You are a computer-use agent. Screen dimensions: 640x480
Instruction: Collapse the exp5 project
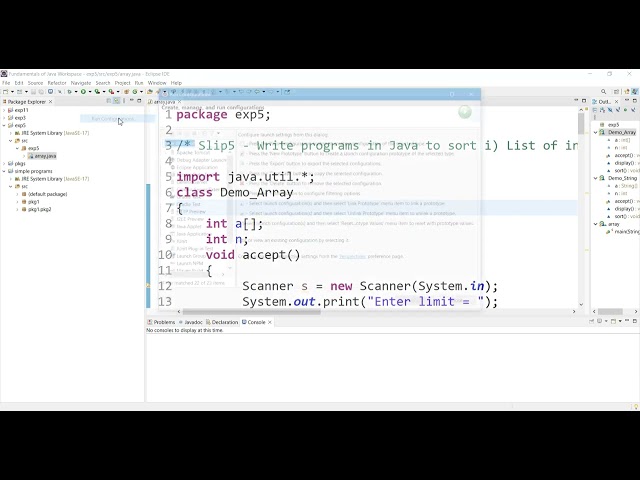[x=4, y=125]
